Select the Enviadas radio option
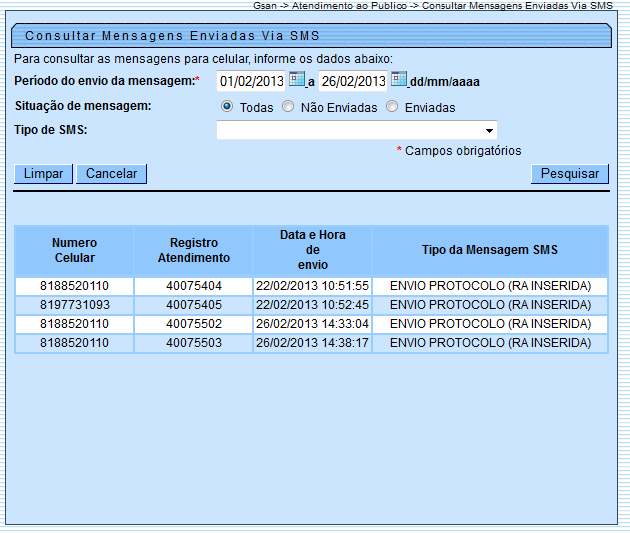The image size is (630, 533). [x=392, y=107]
